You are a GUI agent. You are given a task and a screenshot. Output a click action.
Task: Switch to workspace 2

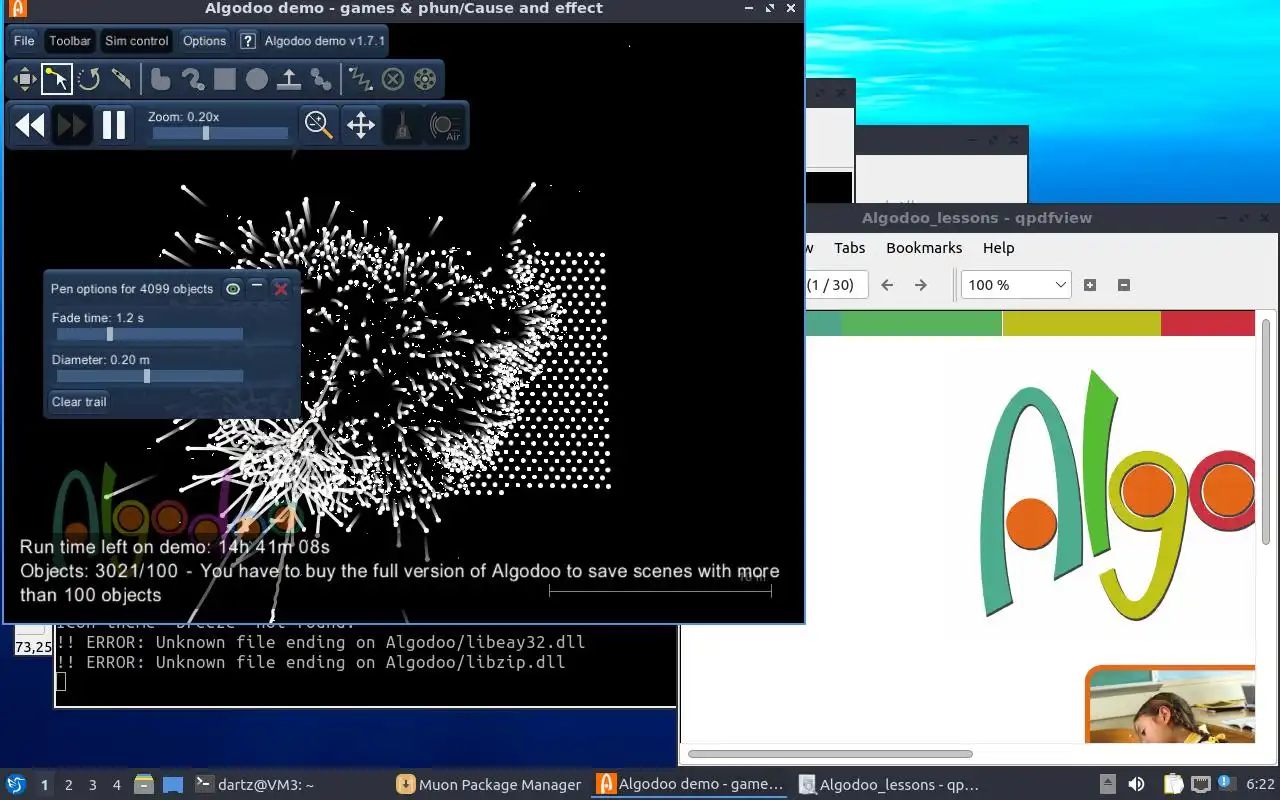68,785
